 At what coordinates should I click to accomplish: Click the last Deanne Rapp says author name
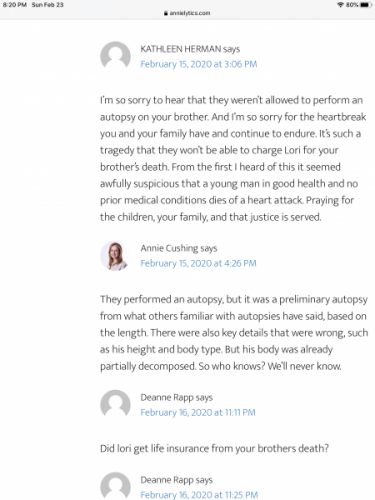tap(176, 480)
